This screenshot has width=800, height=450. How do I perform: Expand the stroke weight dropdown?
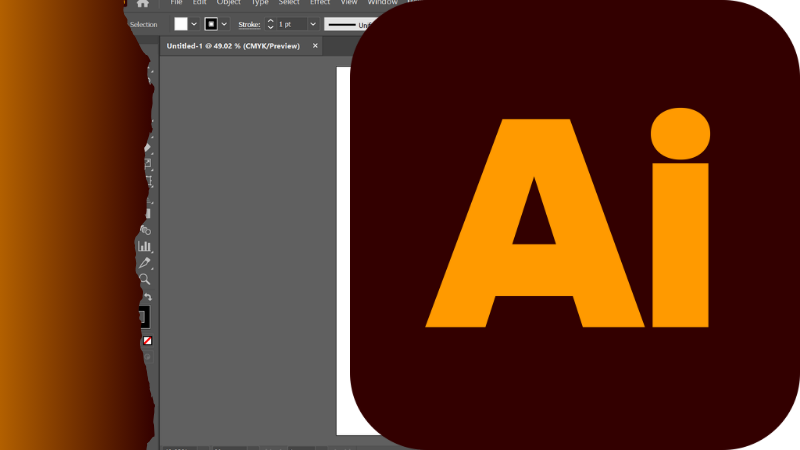pos(313,24)
